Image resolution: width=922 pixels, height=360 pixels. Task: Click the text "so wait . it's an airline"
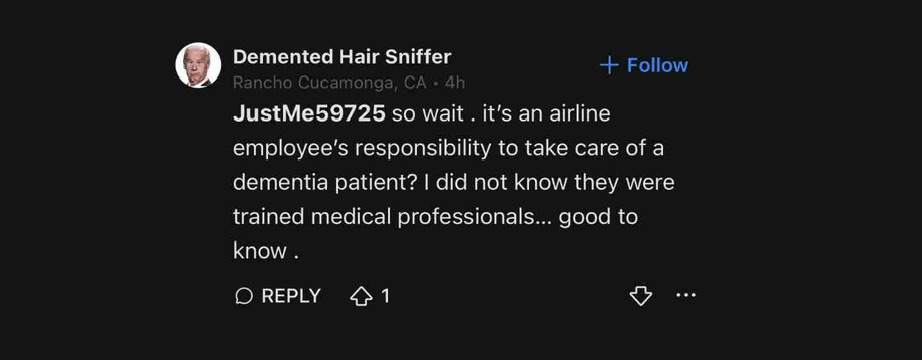(501, 114)
